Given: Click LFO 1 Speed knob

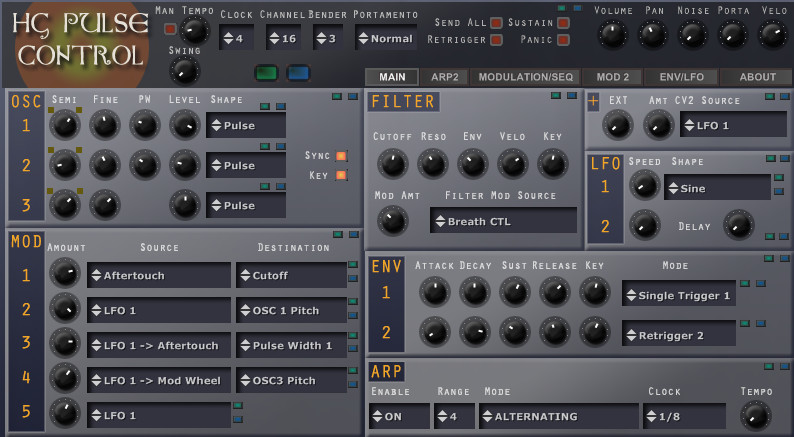Looking at the screenshot, I should click(645, 185).
